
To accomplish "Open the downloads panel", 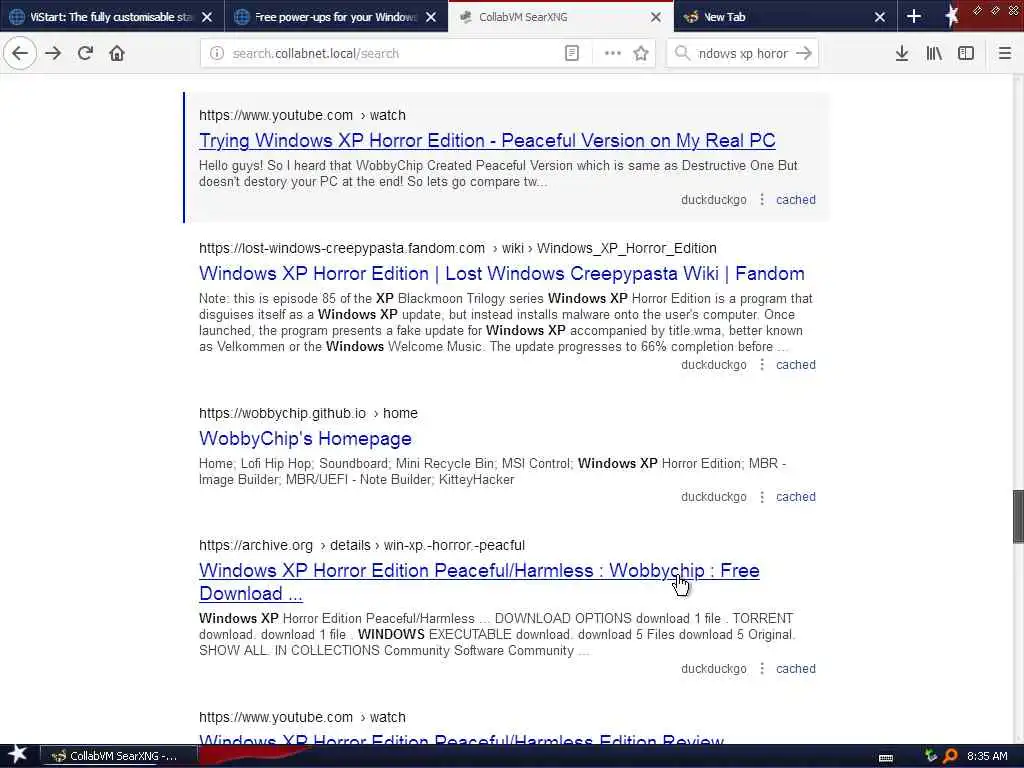I will [x=902, y=54].
